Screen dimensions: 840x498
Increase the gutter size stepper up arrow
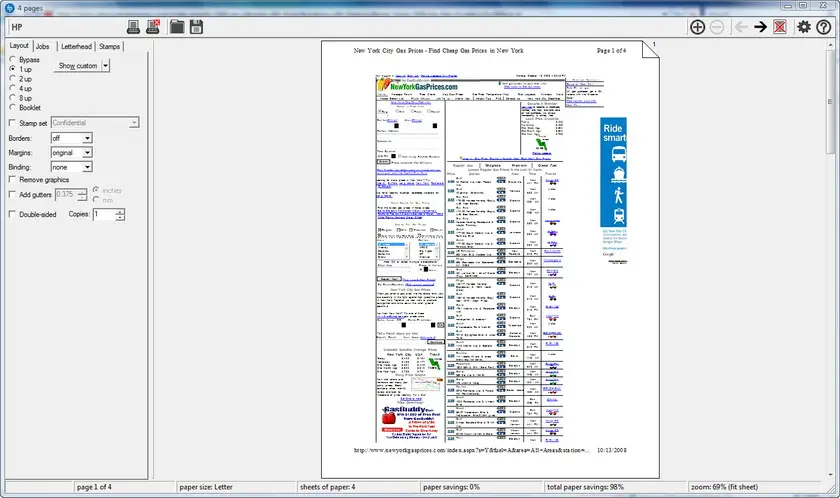point(81,192)
